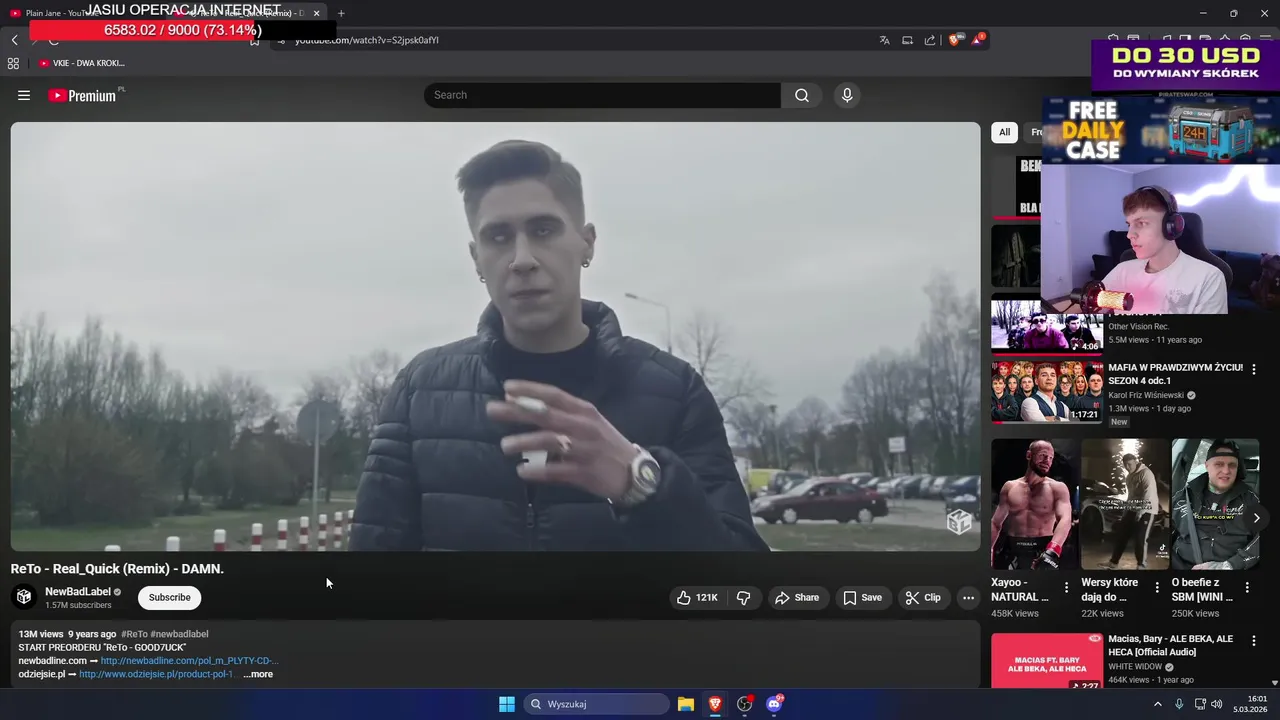This screenshot has height=720, width=1280.
Task: Click the search magnifier button
Action: [x=802, y=95]
